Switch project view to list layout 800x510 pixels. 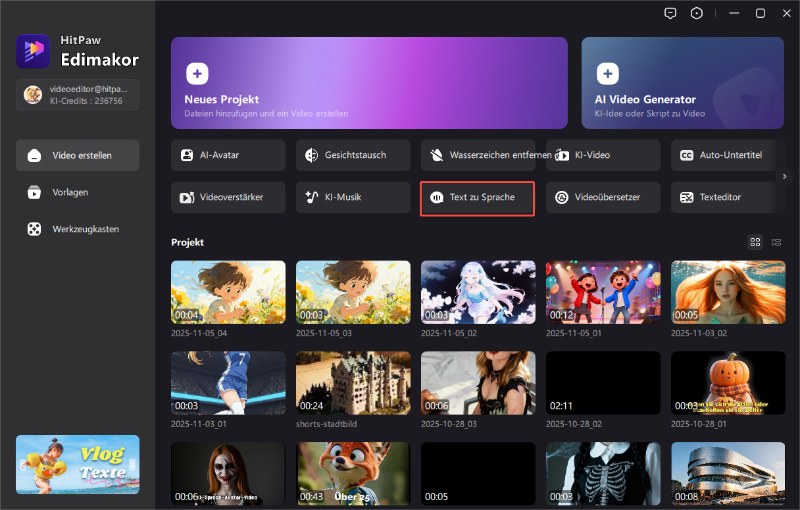777,242
